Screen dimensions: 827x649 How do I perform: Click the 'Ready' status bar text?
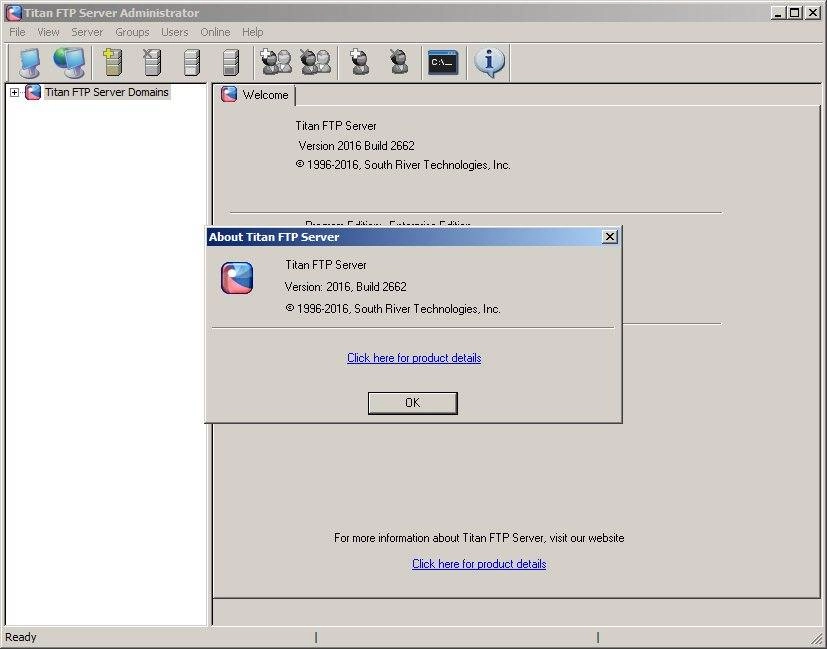[x=21, y=637]
